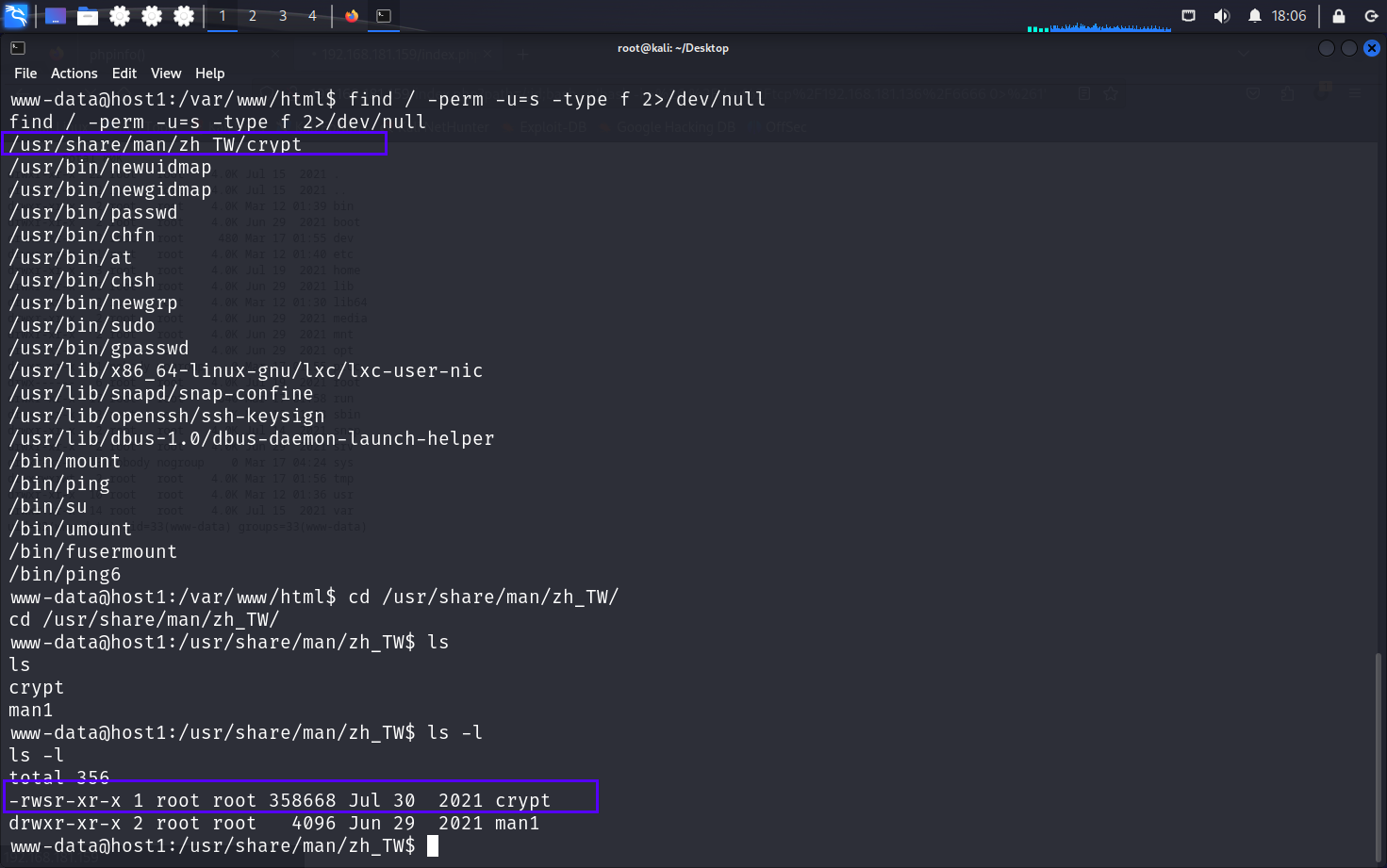Open the network connection tray icon
This screenshot has width=1387, height=868.
point(1189,16)
